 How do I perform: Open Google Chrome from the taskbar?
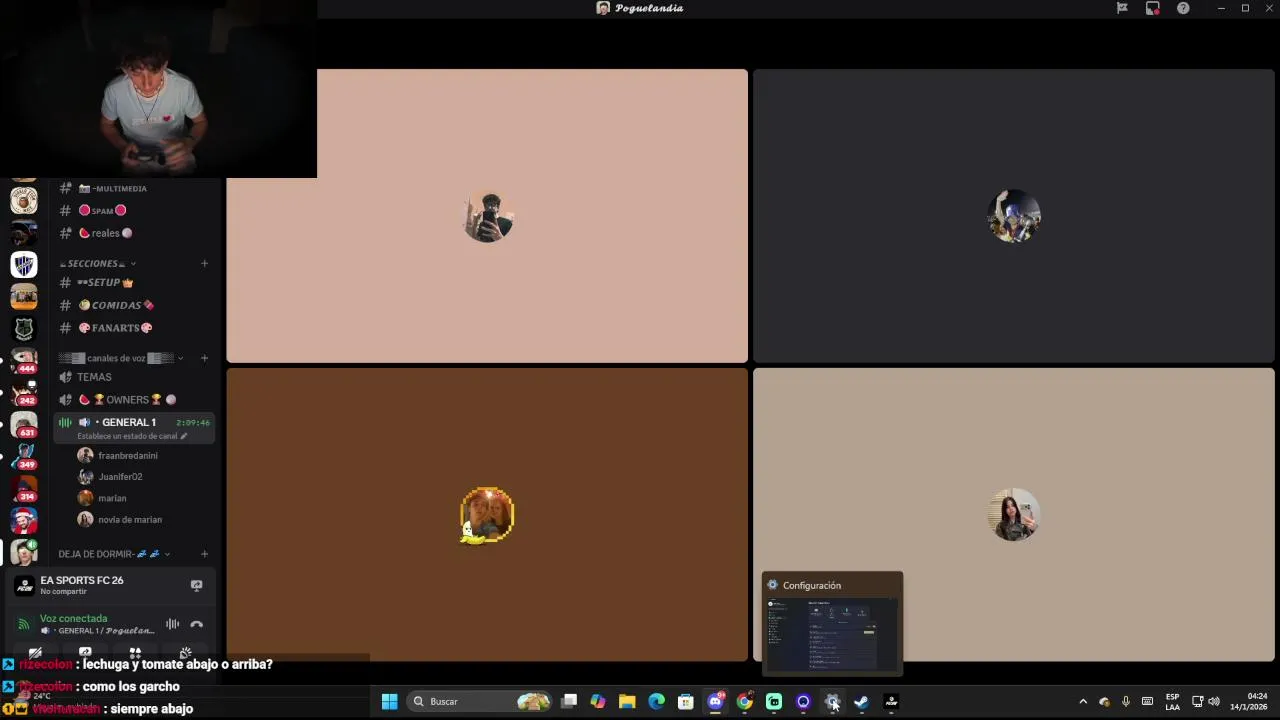click(x=745, y=701)
